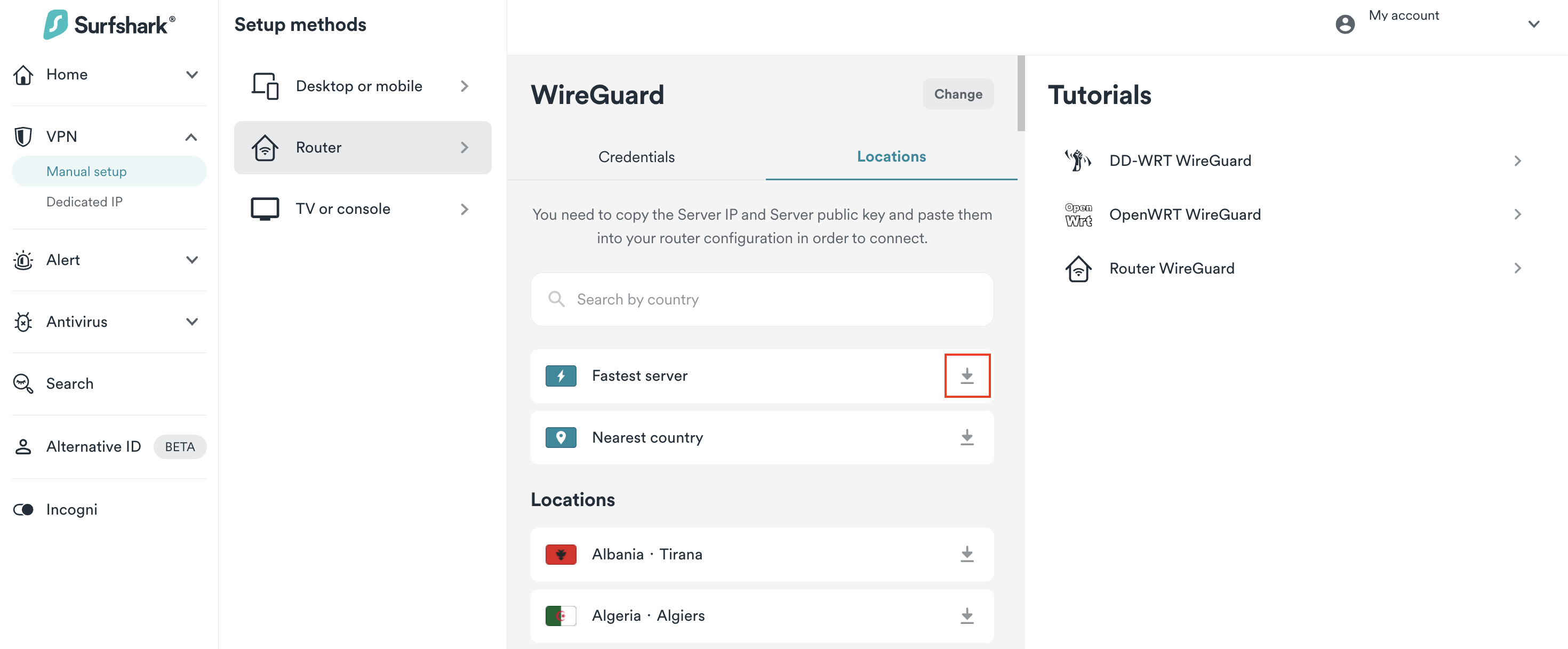Switch to the Credentials tab
The image size is (1568, 649).
click(636, 157)
